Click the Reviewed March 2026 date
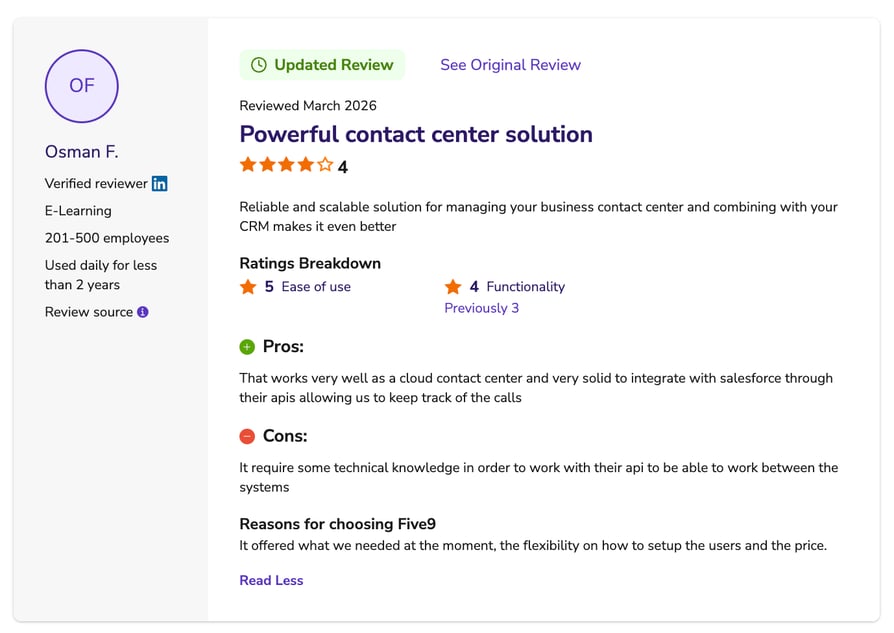Viewport: 894px width, 633px height. (x=308, y=106)
